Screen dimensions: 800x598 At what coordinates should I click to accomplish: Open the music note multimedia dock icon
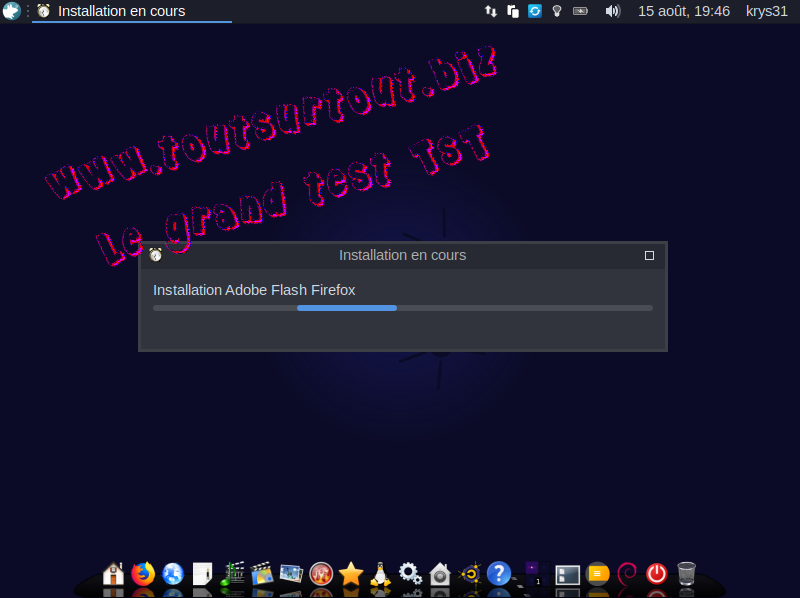pyautogui.click(x=232, y=574)
